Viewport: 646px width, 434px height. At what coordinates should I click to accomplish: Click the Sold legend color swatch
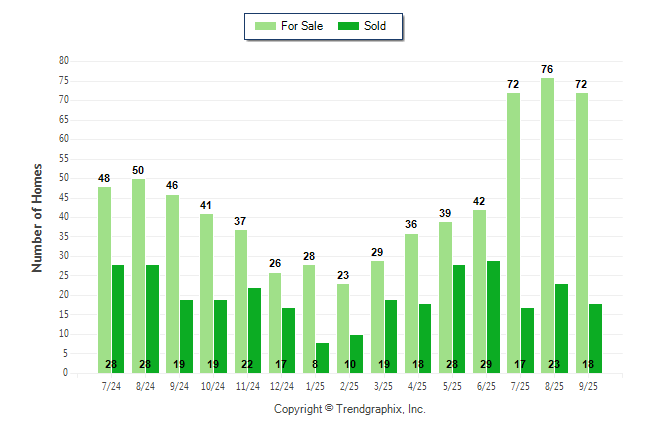click(x=348, y=26)
